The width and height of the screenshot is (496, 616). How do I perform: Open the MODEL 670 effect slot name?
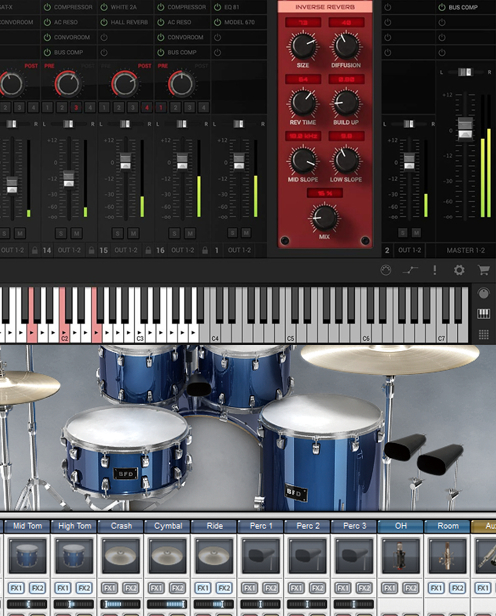pyautogui.click(x=240, y=22)
